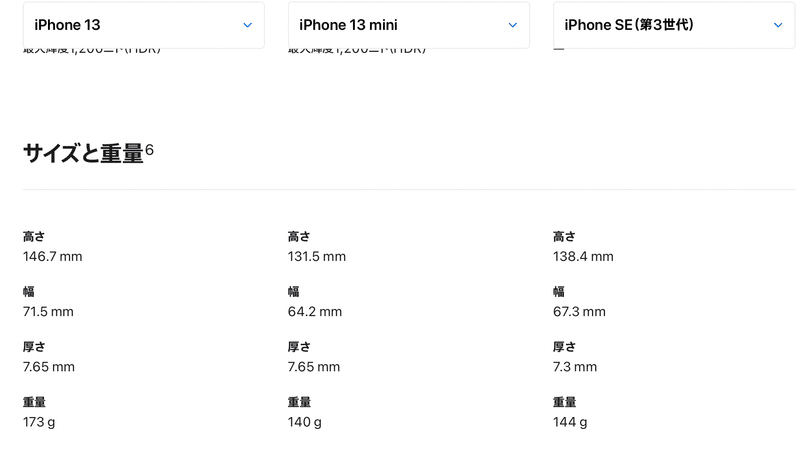Screen dimensions: 800x473
Task: Click the 140 g weight value
Action: (305, 422)
